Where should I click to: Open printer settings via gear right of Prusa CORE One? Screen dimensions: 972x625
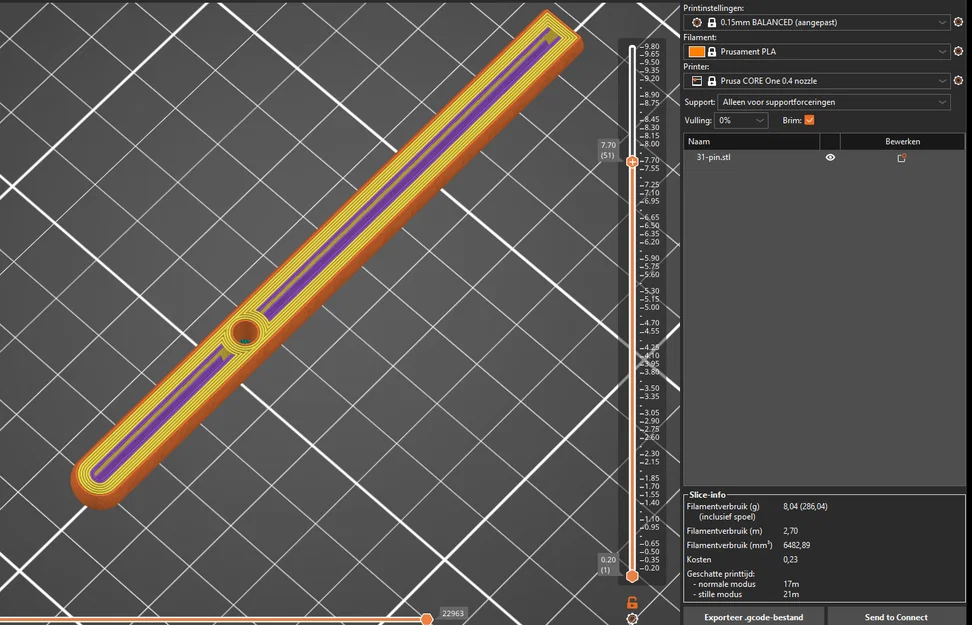pos(958,81)
